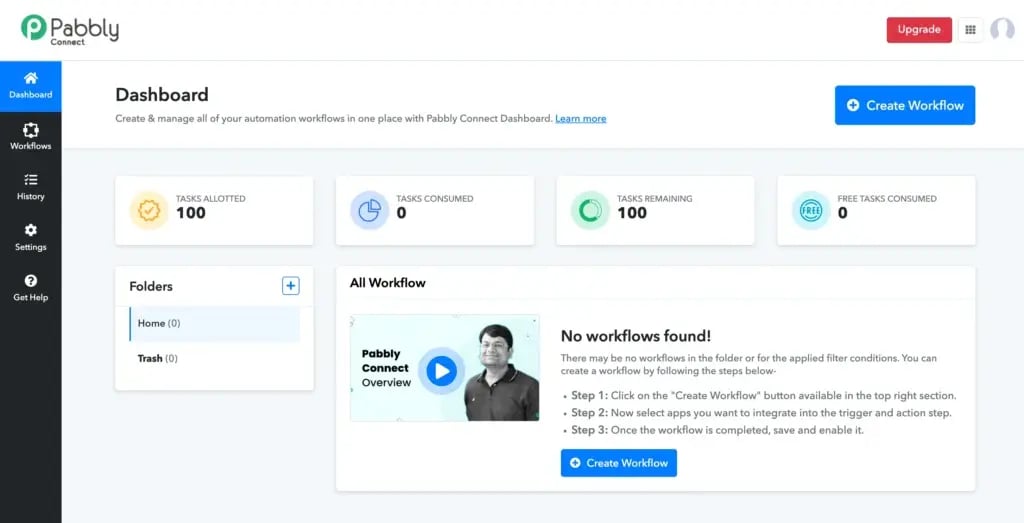Viewport: 1024px width, 523px height.
Task: Select the Trash folder
Action: (214, 358)
